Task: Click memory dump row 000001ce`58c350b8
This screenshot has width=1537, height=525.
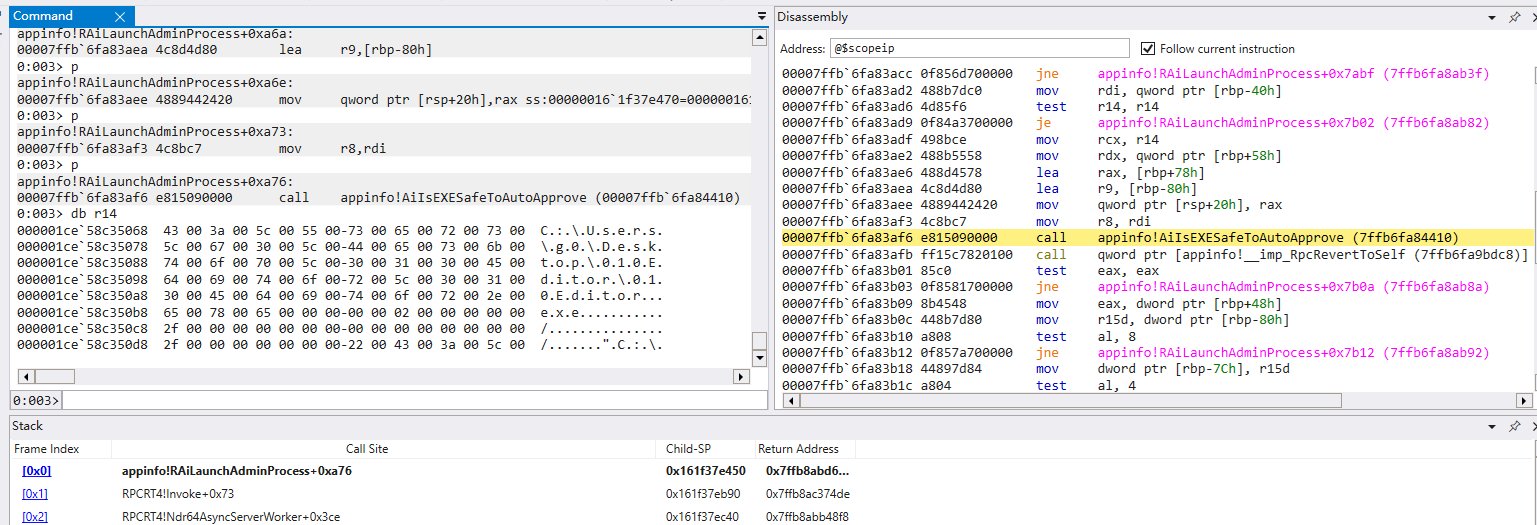Action: 339,312
